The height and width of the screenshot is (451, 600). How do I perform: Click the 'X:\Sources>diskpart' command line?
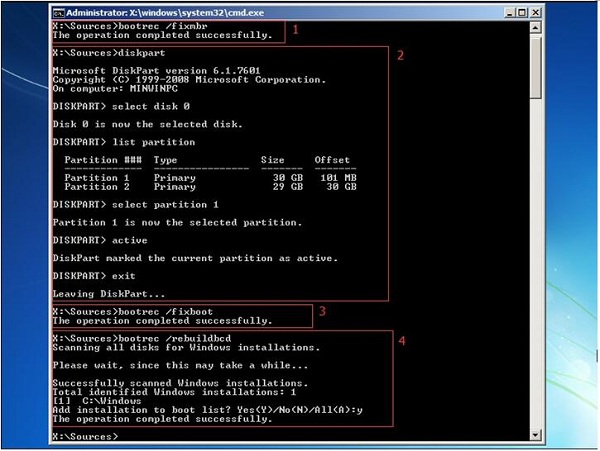tap(109, 53)
